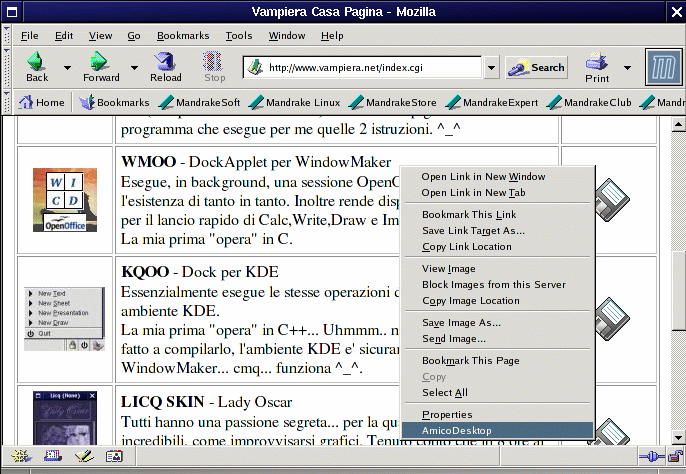686x474 pixels.
Task: Click the floppy download icon in the LICQ SKIN row
Action: pyautogui.click(x=612, y=432)
